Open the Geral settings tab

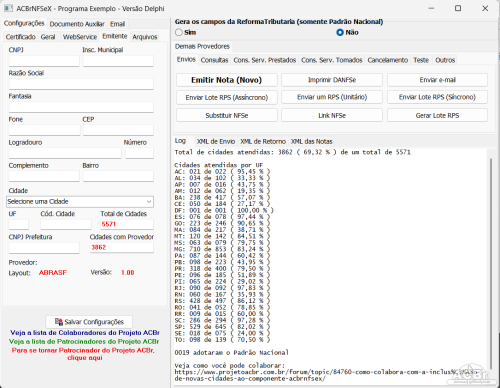click(48, 37)
